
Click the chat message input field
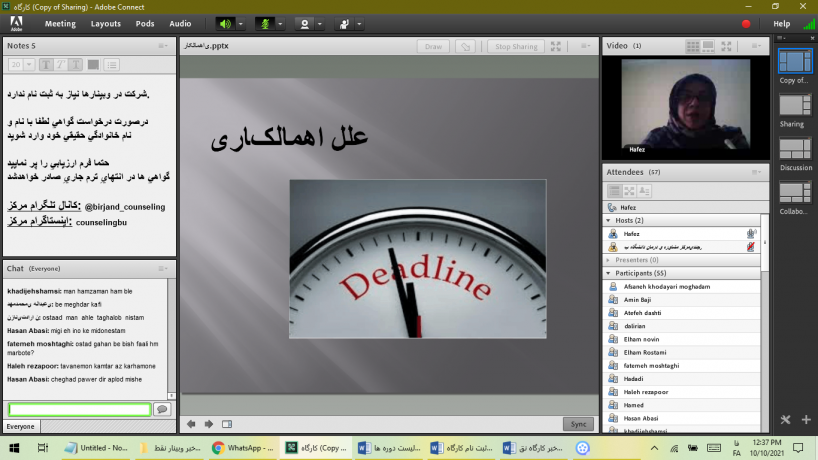click(79, 409)
